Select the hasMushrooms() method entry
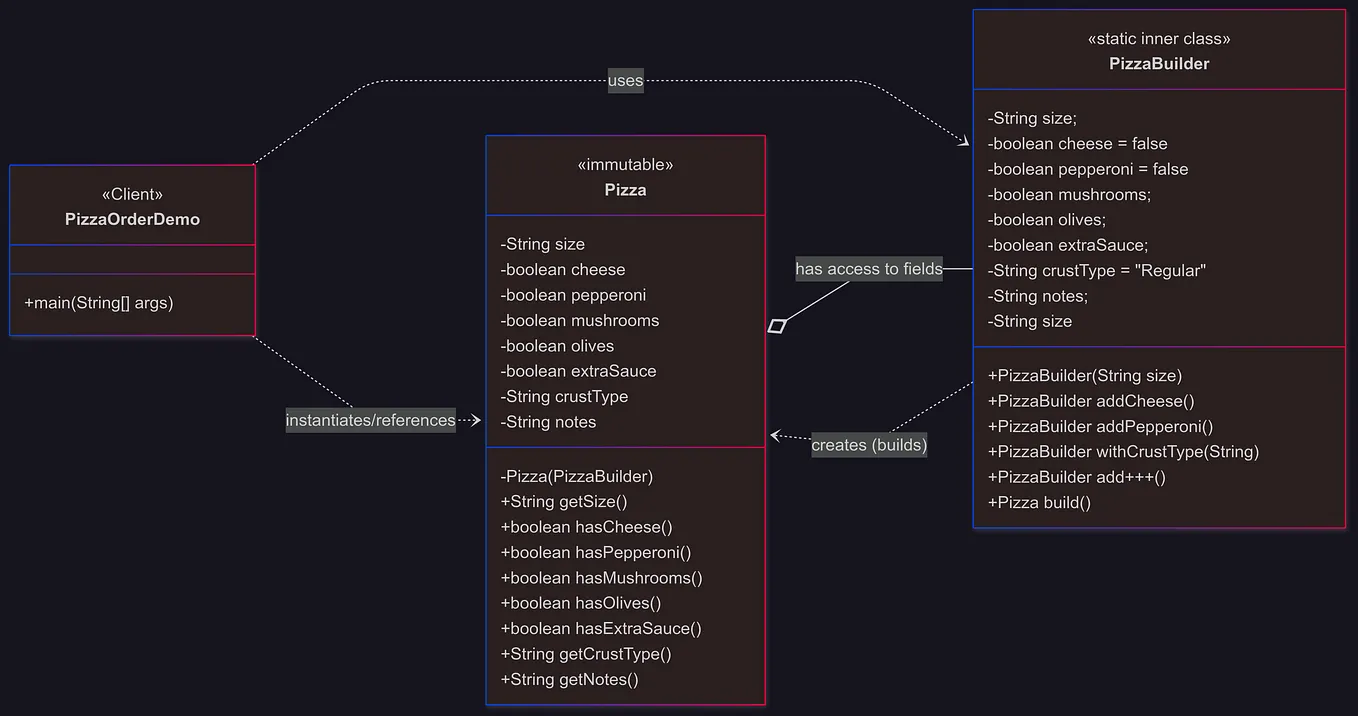This screenshot has width=1358, height=716. tap(601, 577)
